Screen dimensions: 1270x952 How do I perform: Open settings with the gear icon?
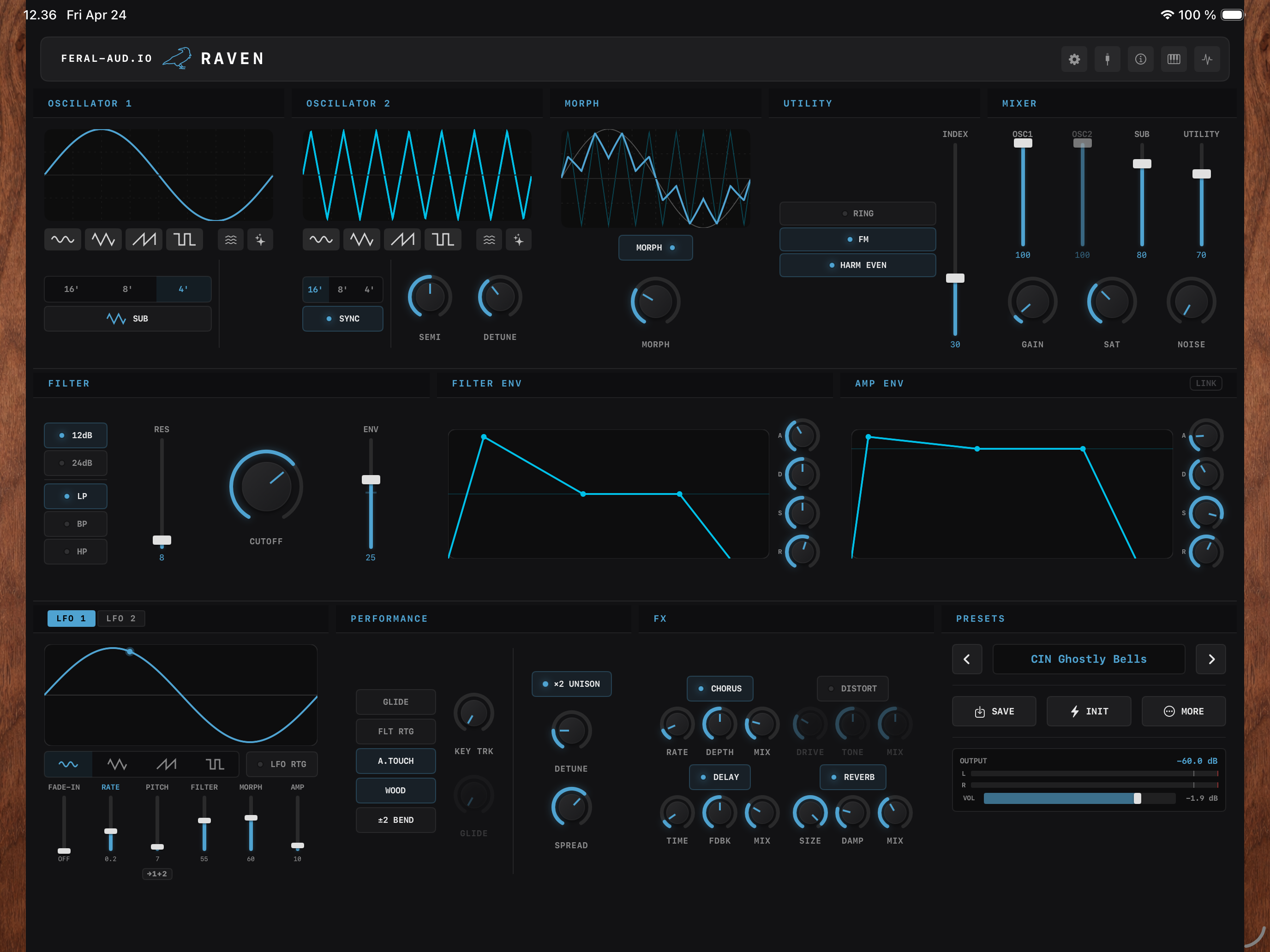tap(1074, 59)
